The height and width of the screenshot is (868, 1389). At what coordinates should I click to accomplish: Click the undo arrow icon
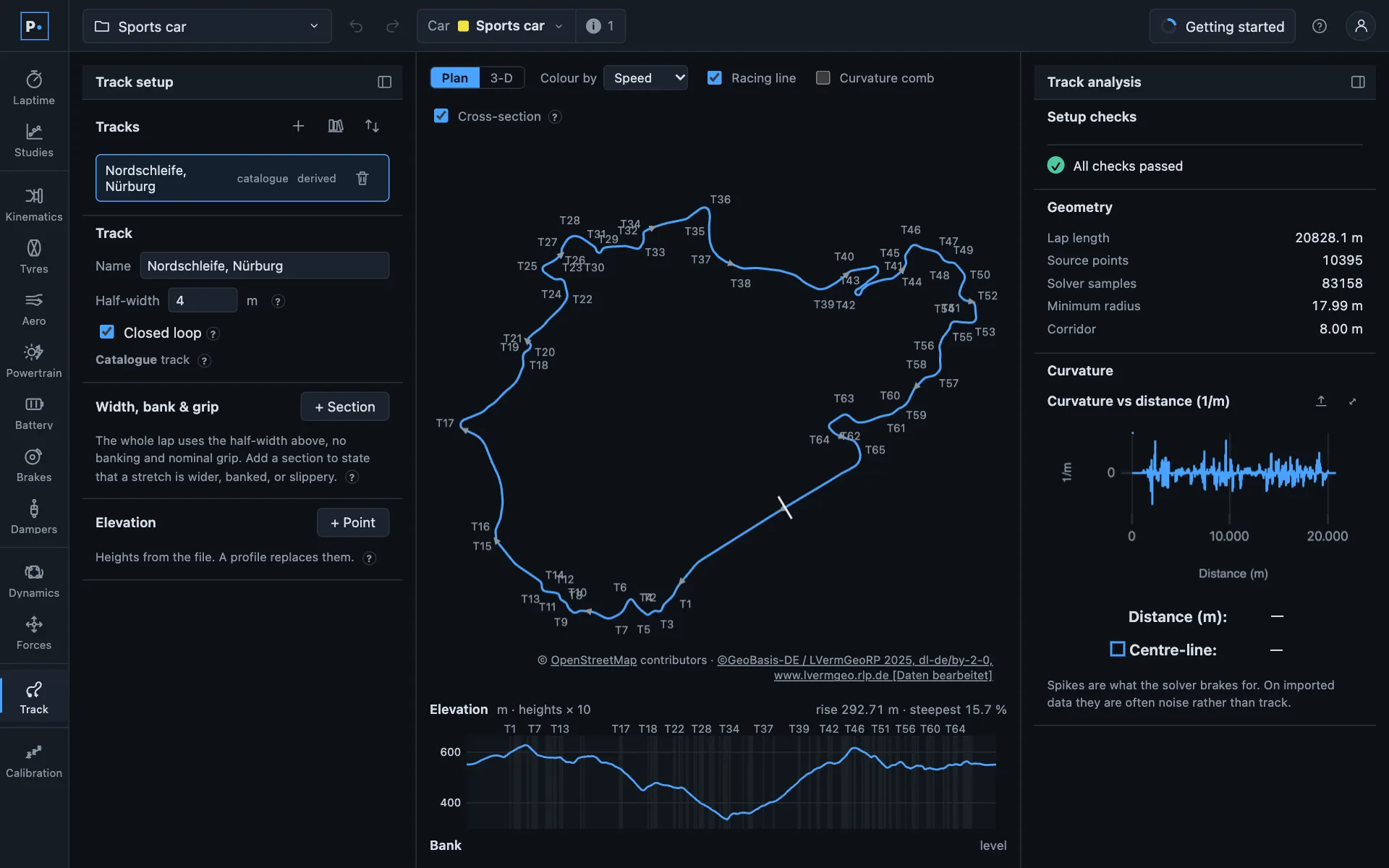(x=356, y=26)
